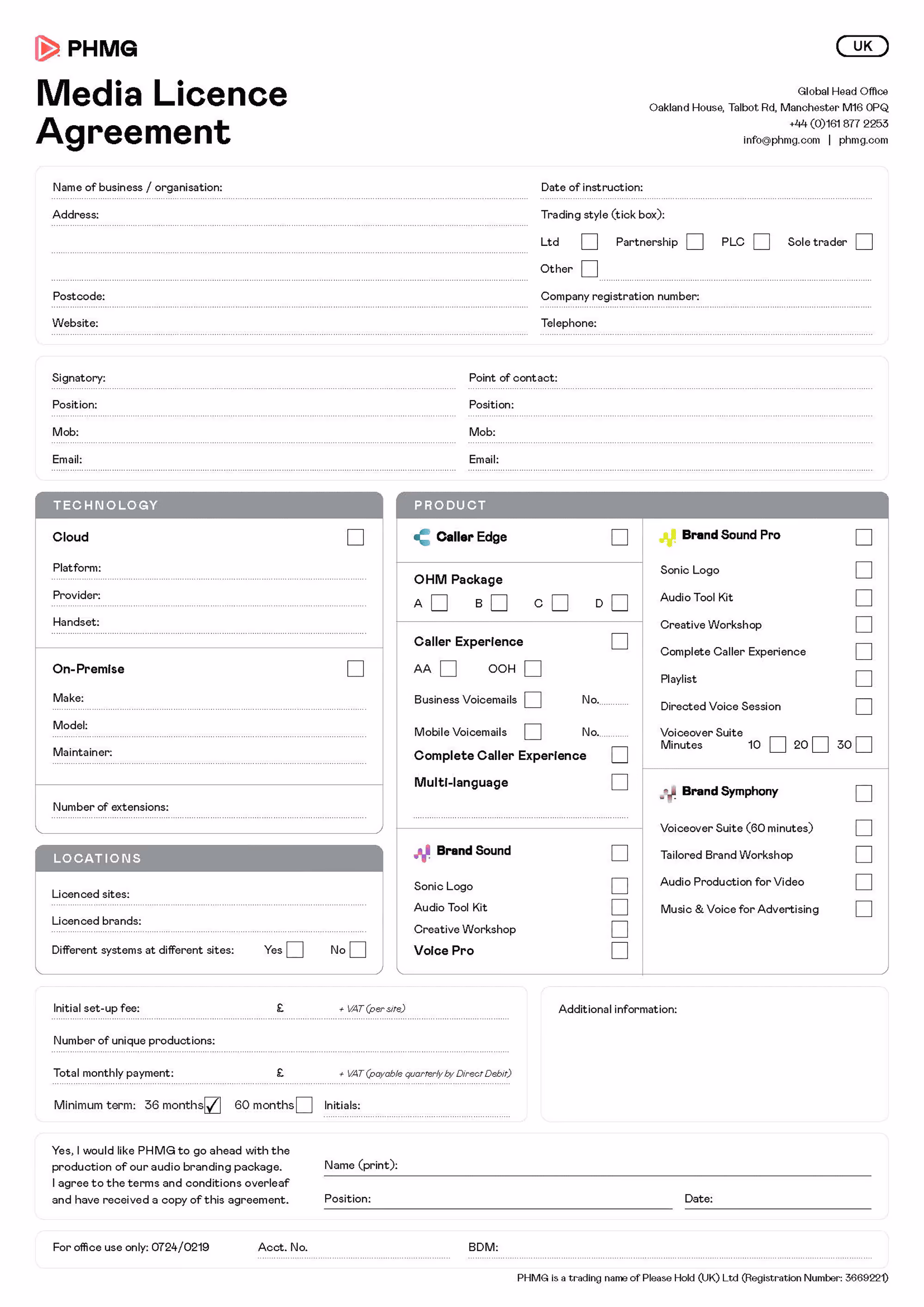Click the PHMG logo icon
The image size is (924, 1307).
(x=47, y=49)
